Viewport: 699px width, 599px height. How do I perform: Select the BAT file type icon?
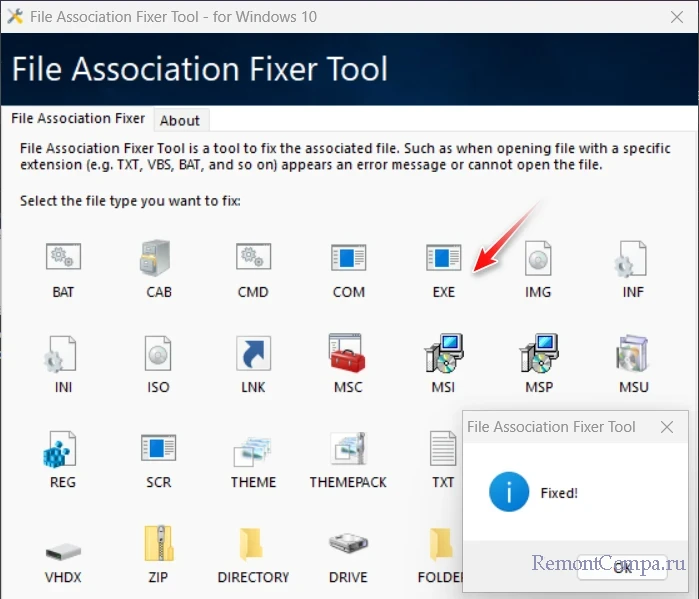pos(63,257)
